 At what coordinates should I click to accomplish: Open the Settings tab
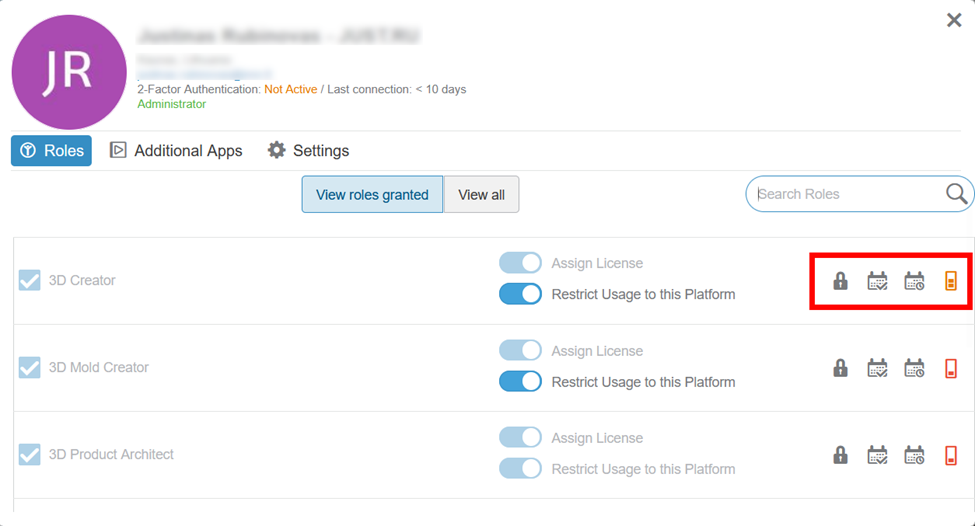click(x=308, y=150)
